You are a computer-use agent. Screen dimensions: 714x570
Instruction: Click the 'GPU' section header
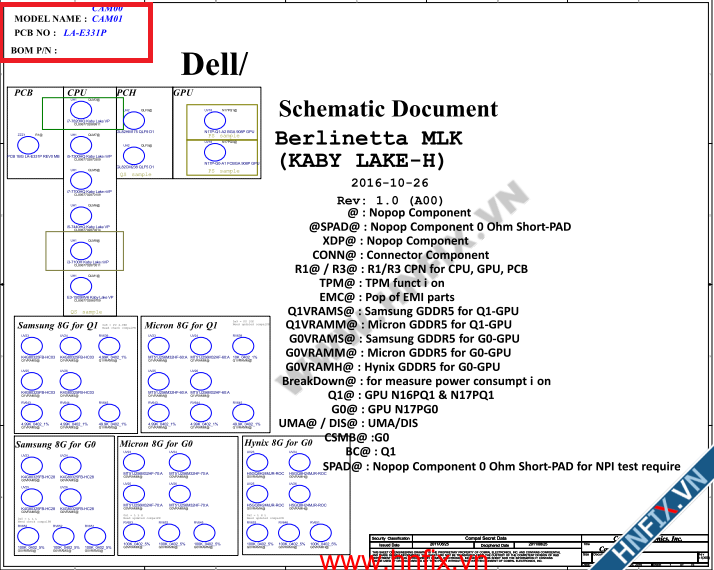(x=184, y=93)
